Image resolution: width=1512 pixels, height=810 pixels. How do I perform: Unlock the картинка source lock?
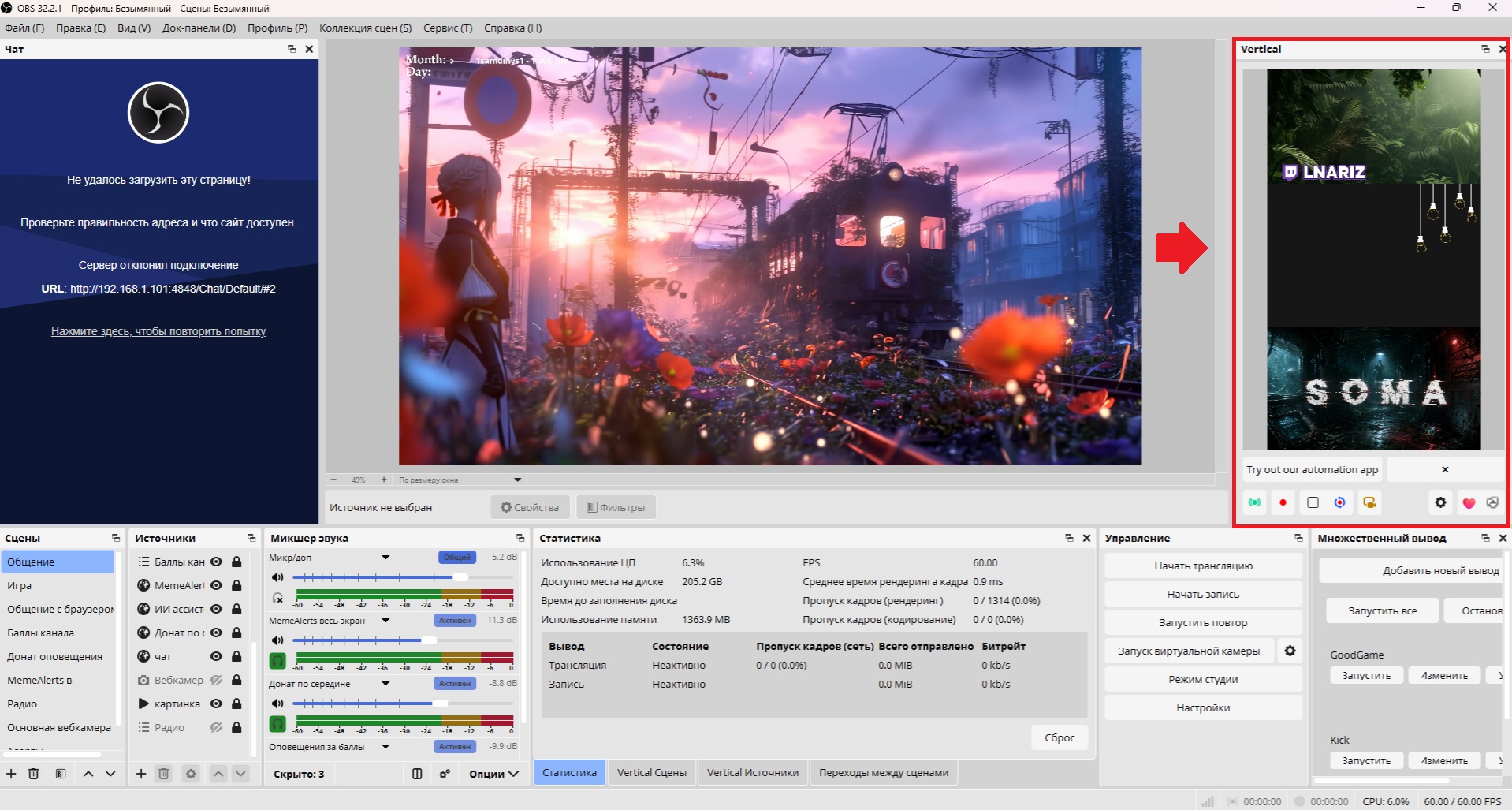point(236,704)
